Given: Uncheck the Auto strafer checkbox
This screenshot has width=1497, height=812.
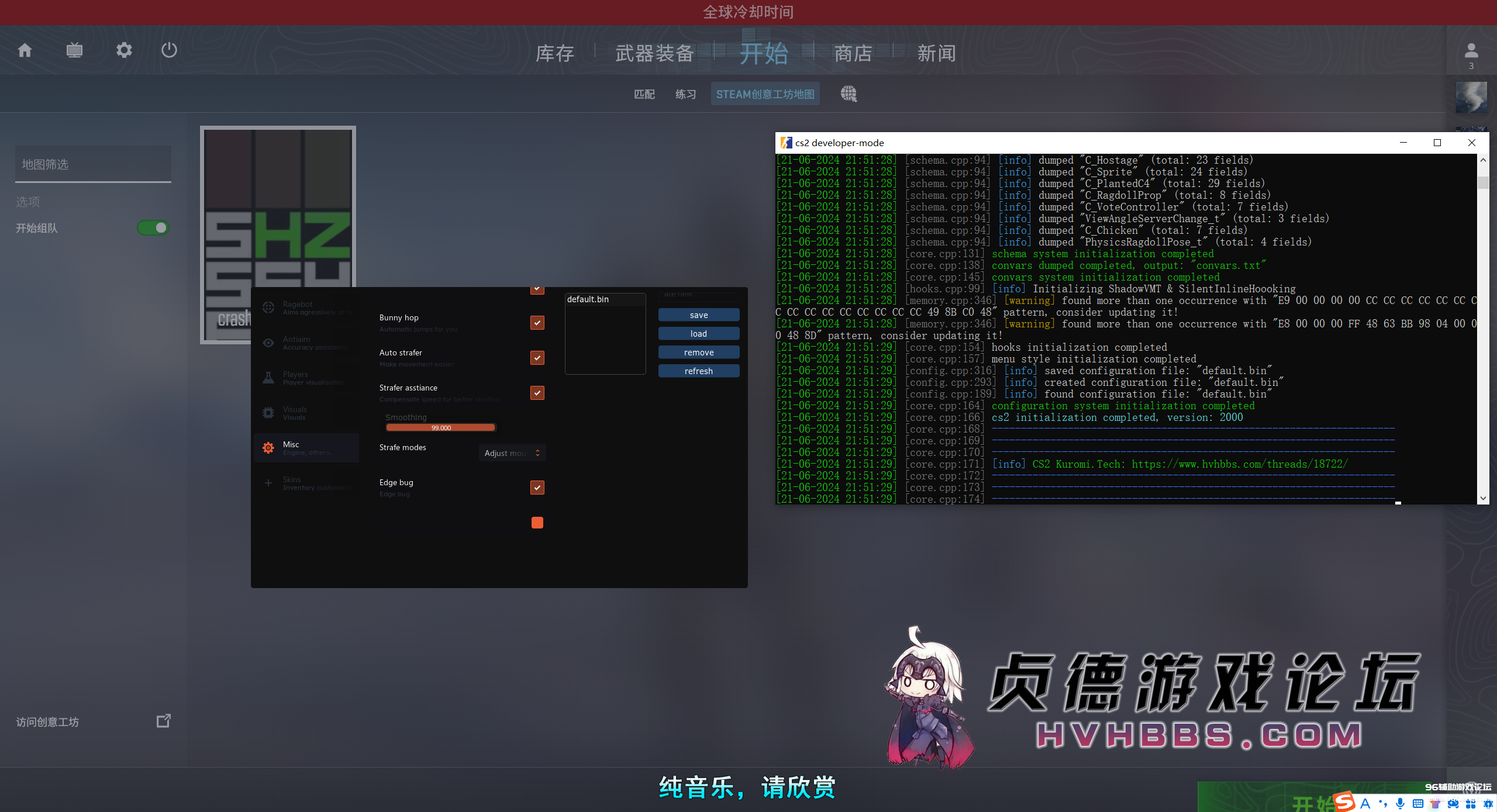Looking at the screenshot, I should 537,358.
